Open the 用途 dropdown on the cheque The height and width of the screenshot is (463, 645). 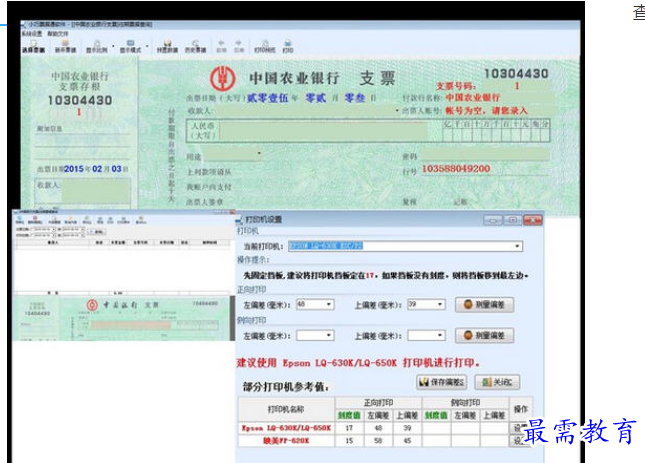(x=259, y=153)
